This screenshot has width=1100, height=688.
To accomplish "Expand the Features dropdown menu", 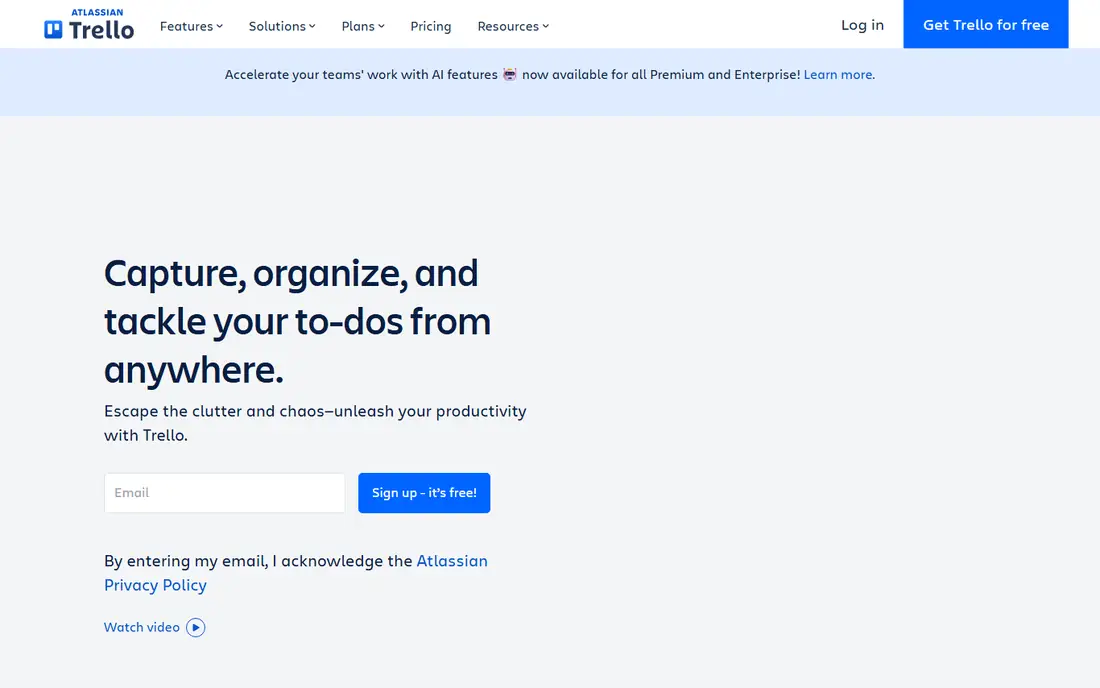I will [x=191, y=26].
